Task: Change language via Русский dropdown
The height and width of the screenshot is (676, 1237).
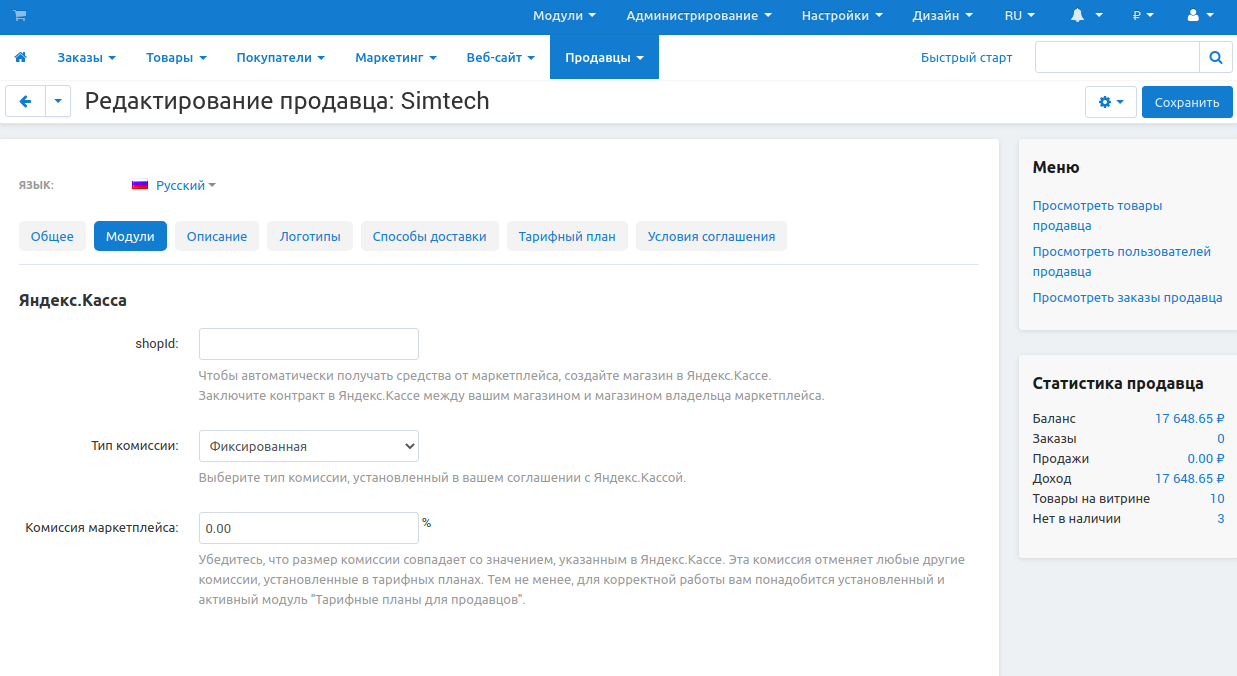Action: pos(174,186)
